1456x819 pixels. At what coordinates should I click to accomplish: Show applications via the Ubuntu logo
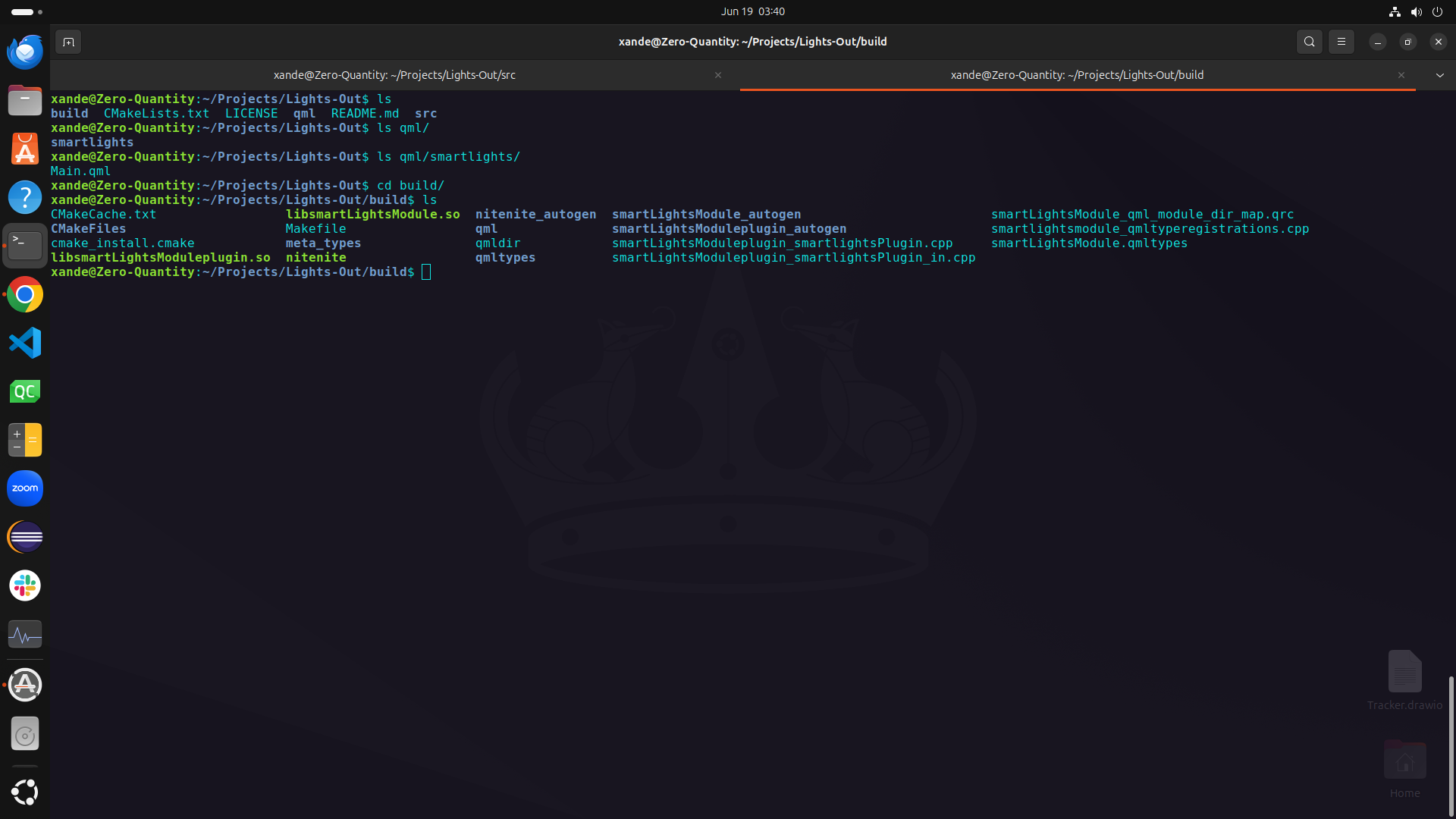(25, 792)
